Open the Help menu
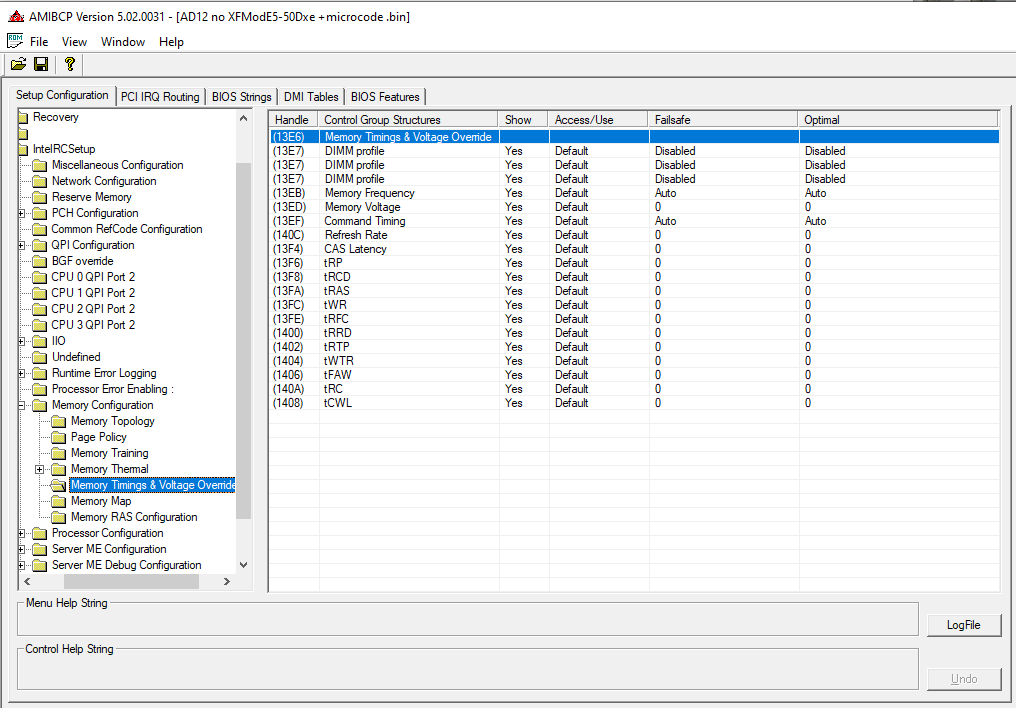This screenshot has width=1016, height=708. (171, 41)
